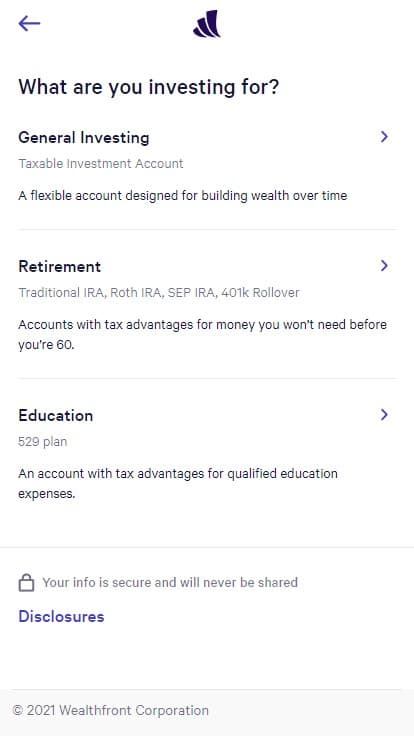Click the padlock security icon

26,583
